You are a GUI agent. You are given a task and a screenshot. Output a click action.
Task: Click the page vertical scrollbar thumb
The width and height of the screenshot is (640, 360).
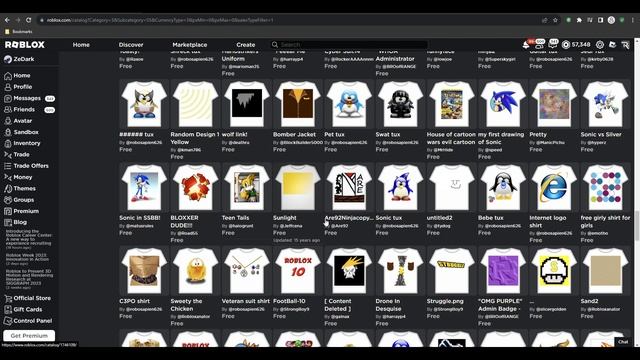click(637, 227)
